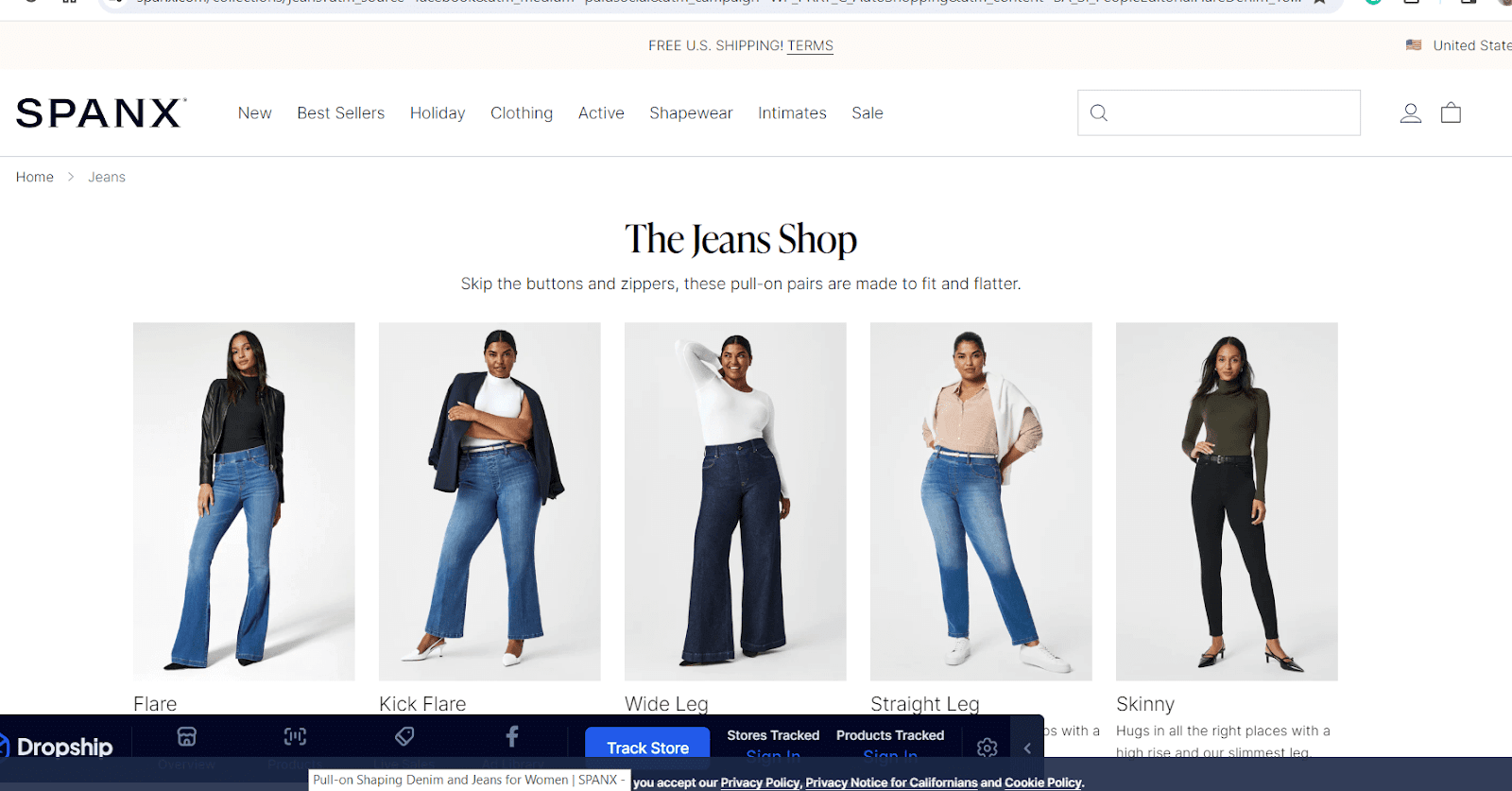Open Dropship settings gear
This screenshot has width=1512, height=791.
(x=988, y=748)
